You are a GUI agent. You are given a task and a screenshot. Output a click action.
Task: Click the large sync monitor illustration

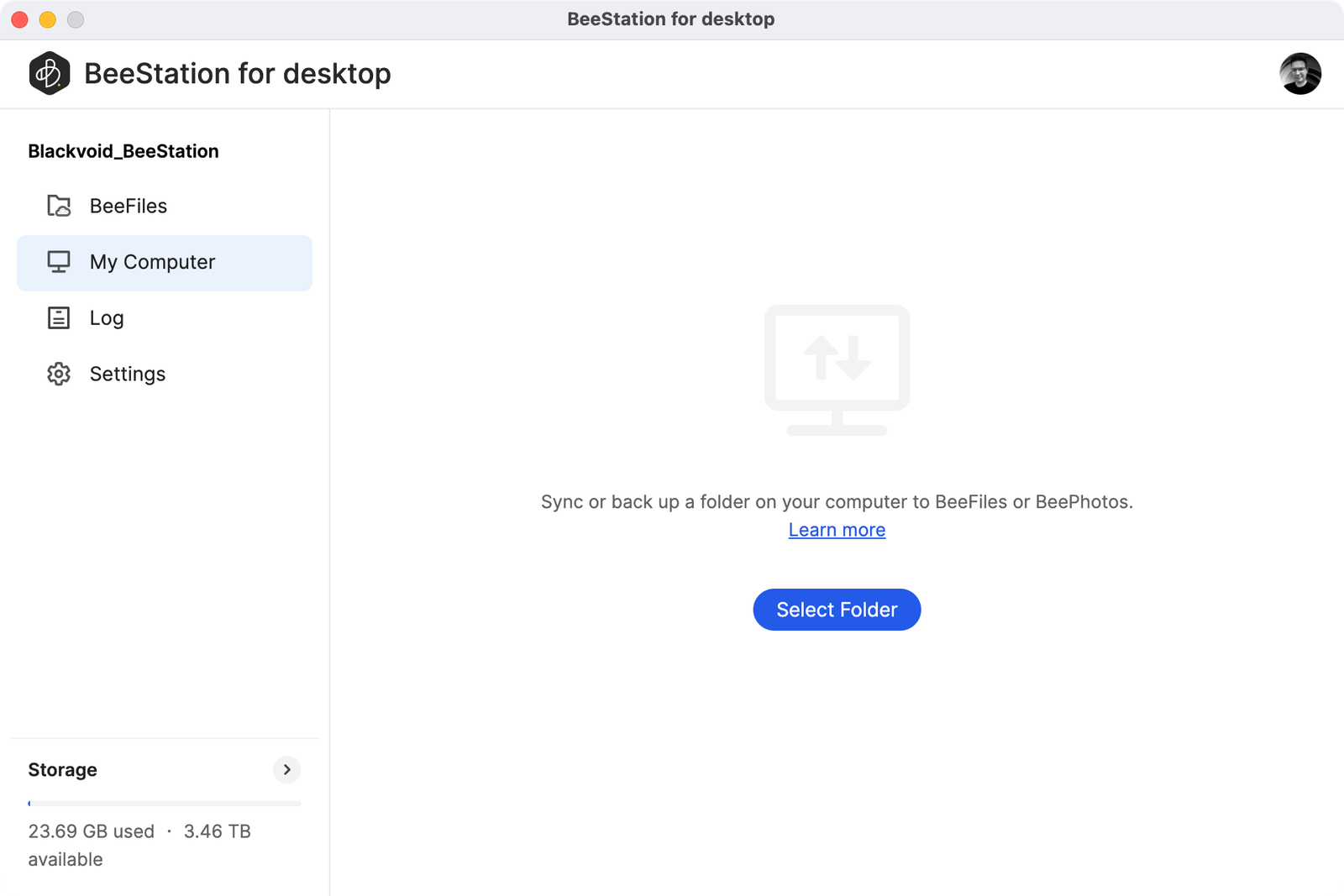pyautogui.click(x=837, y=370)
